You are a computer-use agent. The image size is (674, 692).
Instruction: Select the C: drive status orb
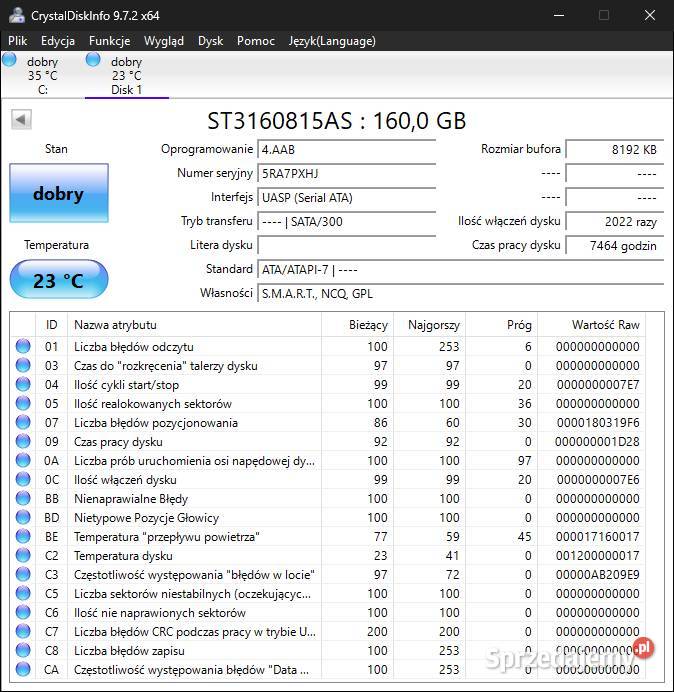pos(10,60)
